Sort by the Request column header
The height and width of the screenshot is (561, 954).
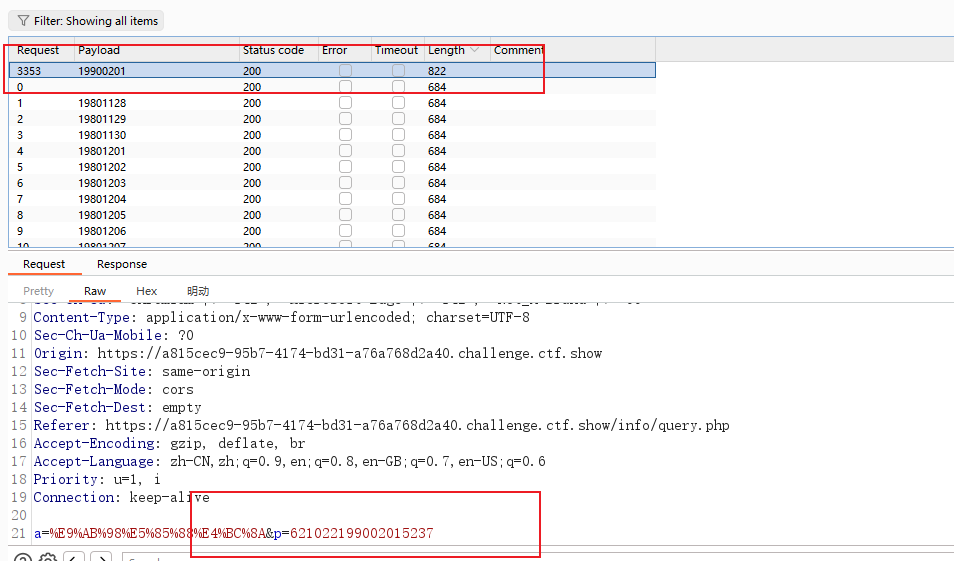[38, 50]
